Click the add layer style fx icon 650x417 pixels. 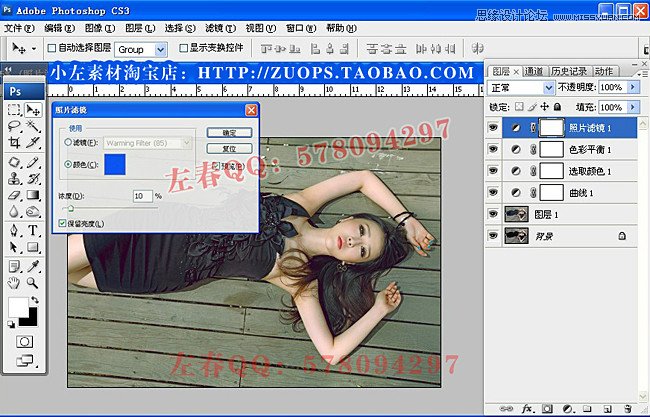pyautogui.click(x=523, y=409)
